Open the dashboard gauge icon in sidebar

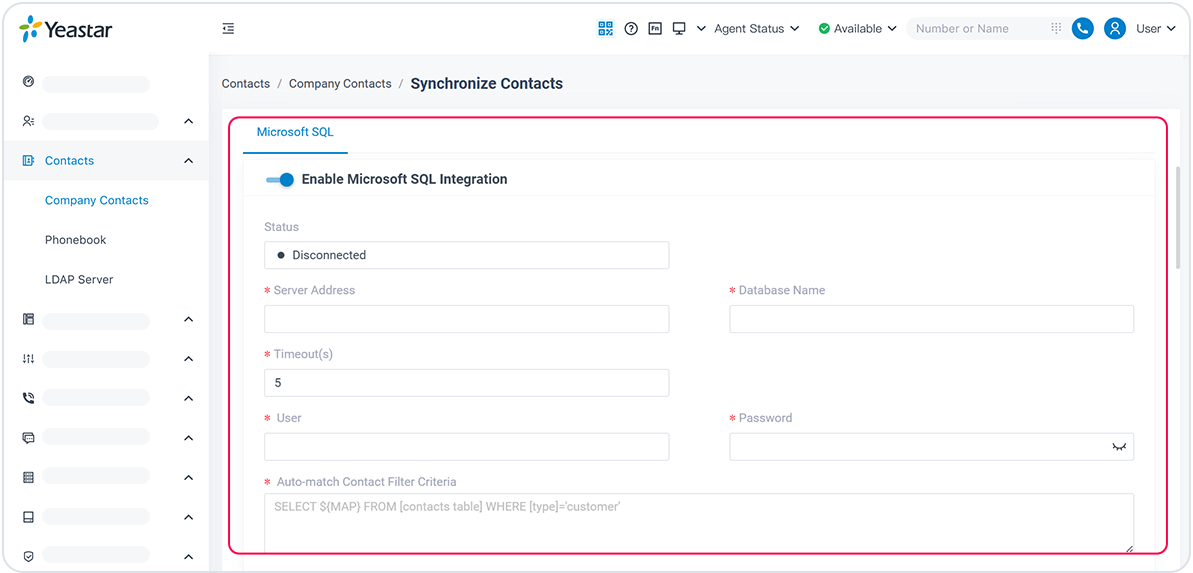tap(28, 81)
